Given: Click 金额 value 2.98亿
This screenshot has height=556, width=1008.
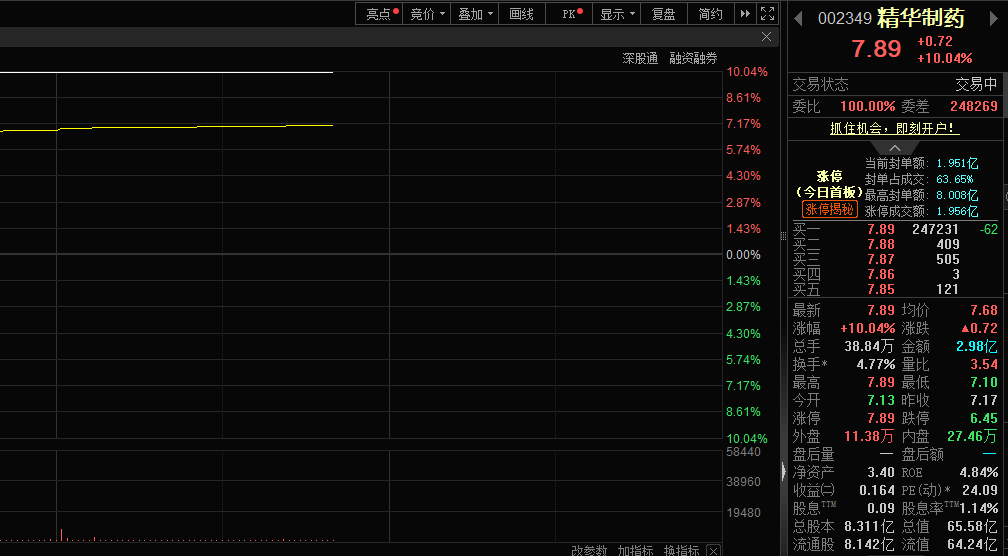Looking at the screenshot, I should (977, 346).
